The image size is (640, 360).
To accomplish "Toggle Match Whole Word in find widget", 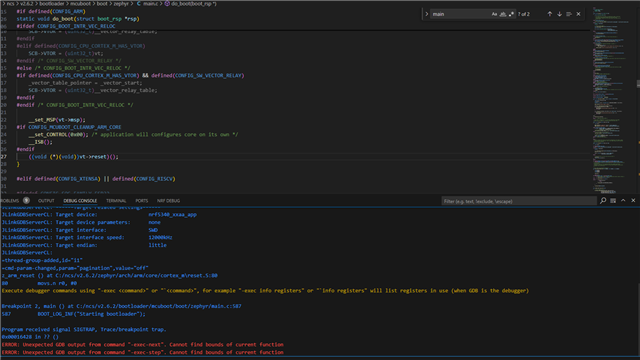I will [x=503, y=14].
